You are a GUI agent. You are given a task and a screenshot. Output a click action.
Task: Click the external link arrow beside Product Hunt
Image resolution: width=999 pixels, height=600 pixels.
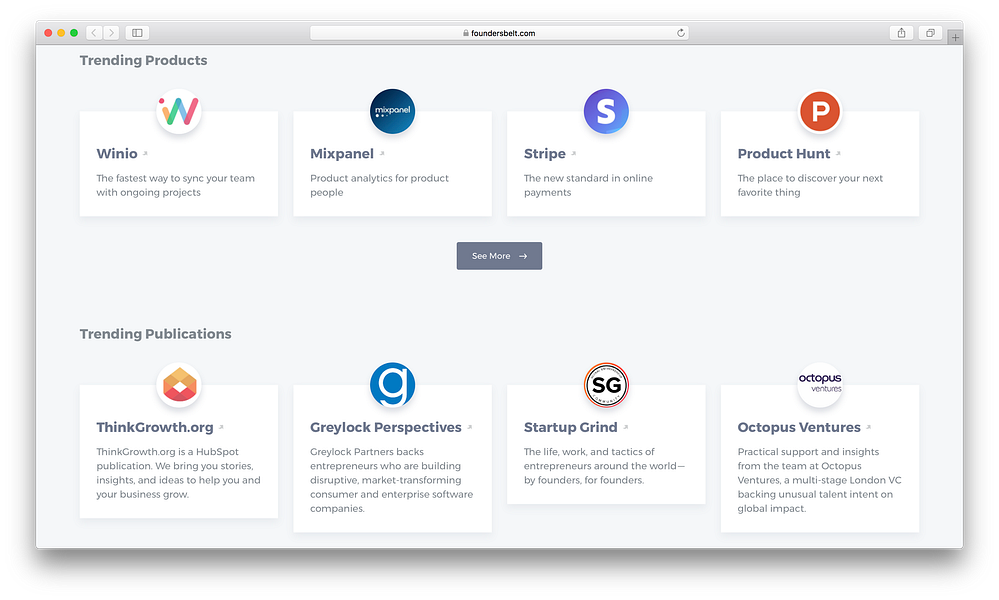(838, 154)
